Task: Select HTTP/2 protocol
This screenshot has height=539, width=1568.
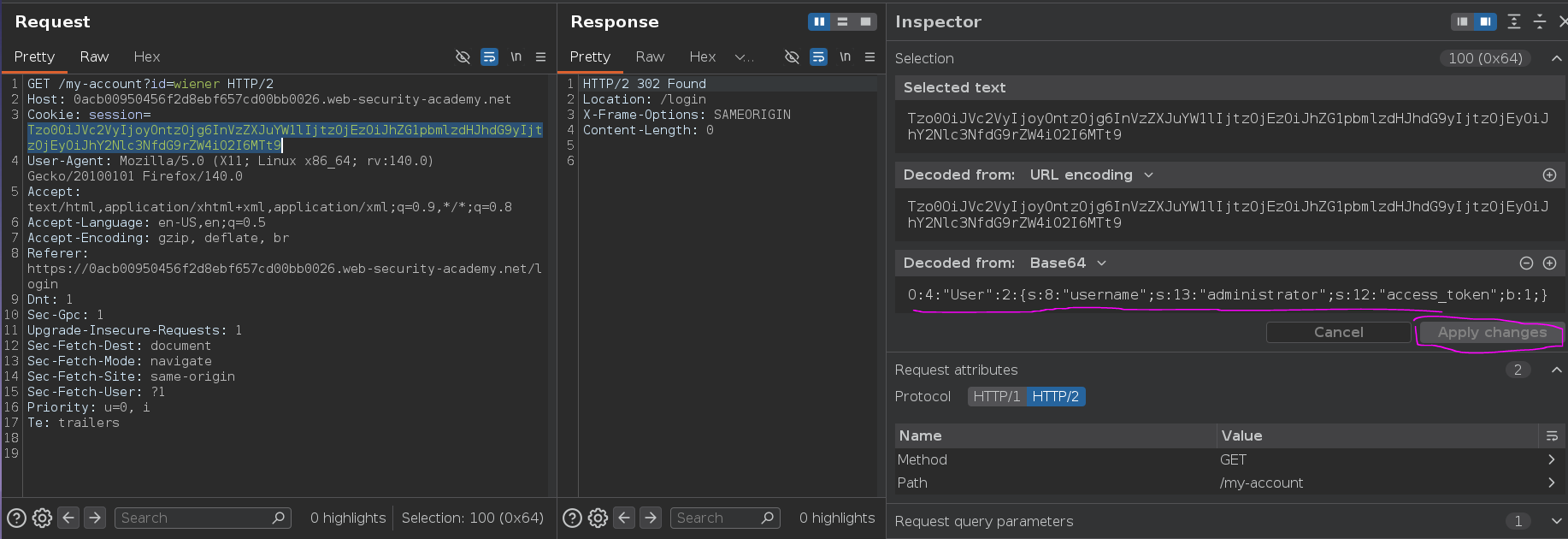Action: click(1055, 396)
